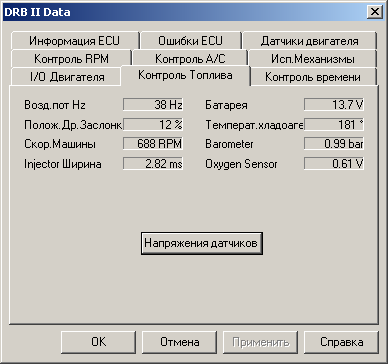Switch to the Информация ECU tab
388x364 pixels.
74,41
